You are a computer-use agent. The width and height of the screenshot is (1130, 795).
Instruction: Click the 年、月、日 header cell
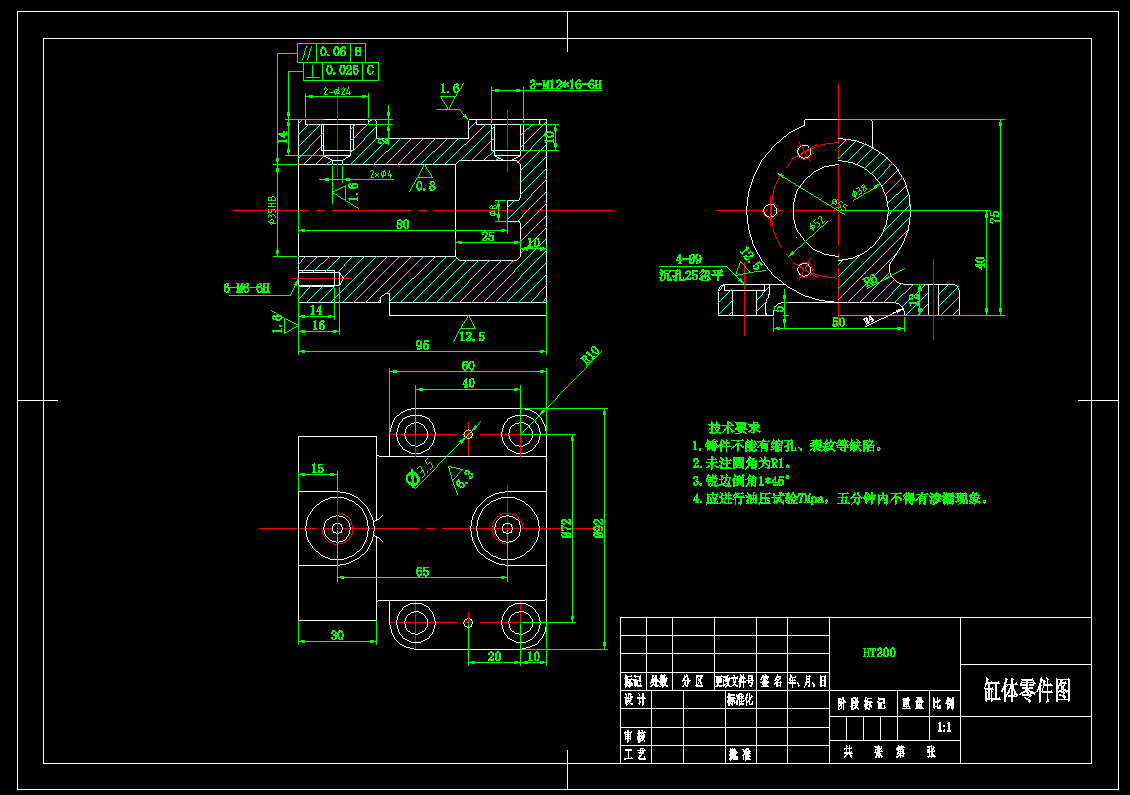808,681
